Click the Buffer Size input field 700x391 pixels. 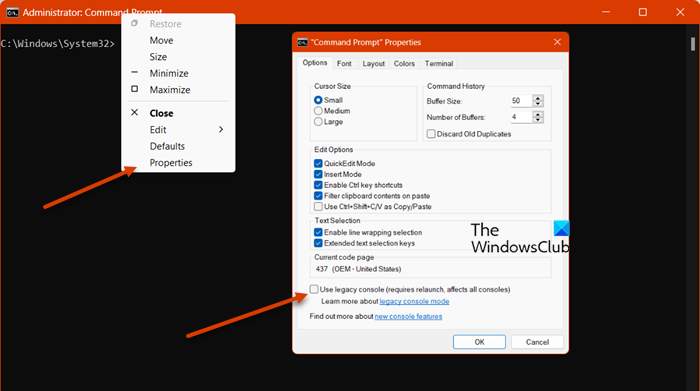point(521,101)
